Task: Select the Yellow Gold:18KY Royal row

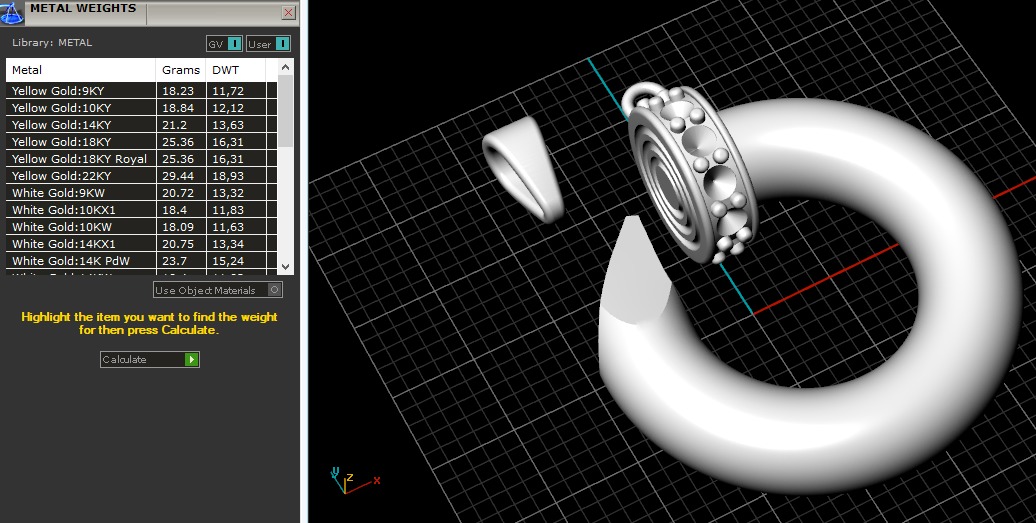Action: [141, 159]
